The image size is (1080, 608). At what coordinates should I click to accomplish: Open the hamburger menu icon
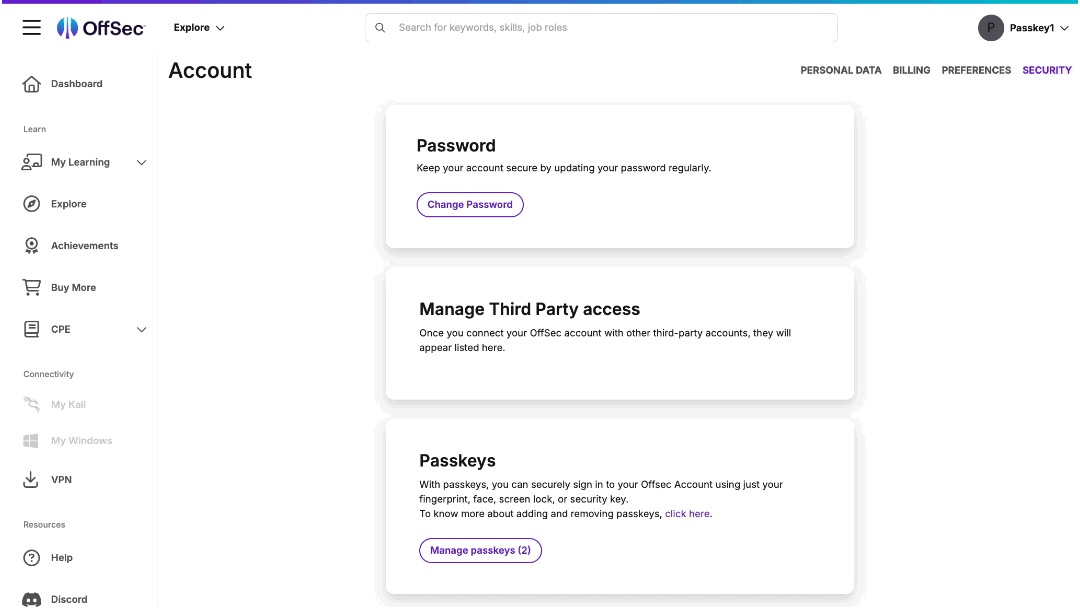[x=32, y=28]
